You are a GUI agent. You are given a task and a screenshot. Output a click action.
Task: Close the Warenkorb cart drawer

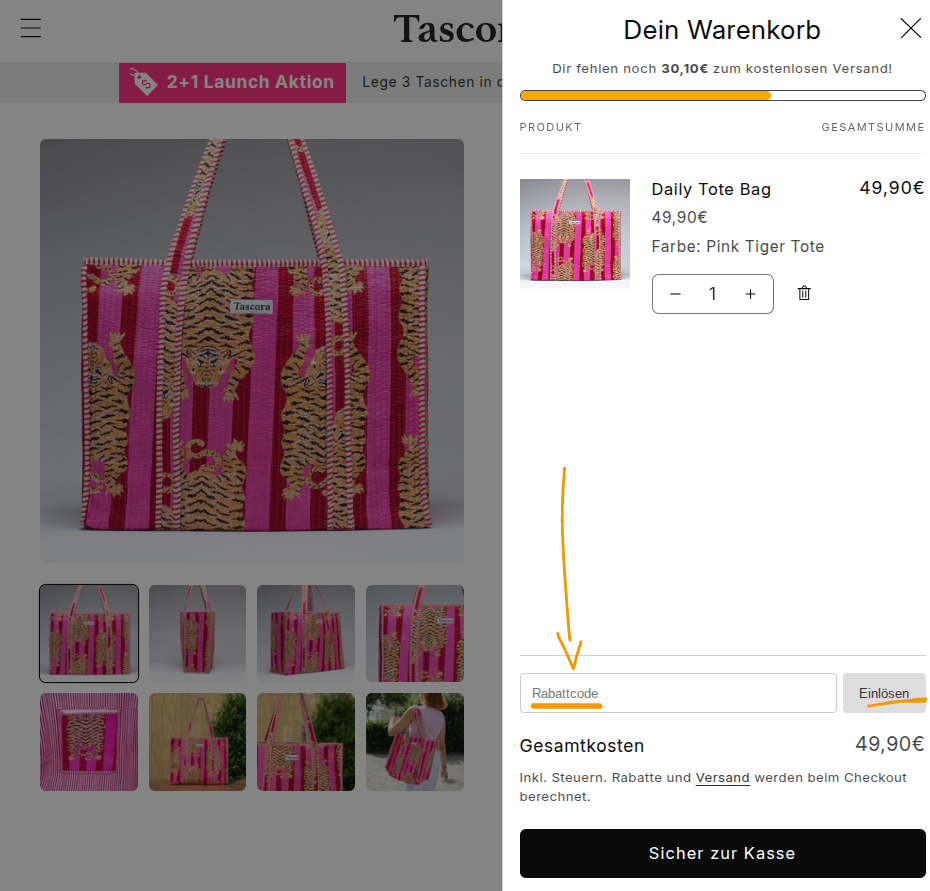[x=910, y=28]
